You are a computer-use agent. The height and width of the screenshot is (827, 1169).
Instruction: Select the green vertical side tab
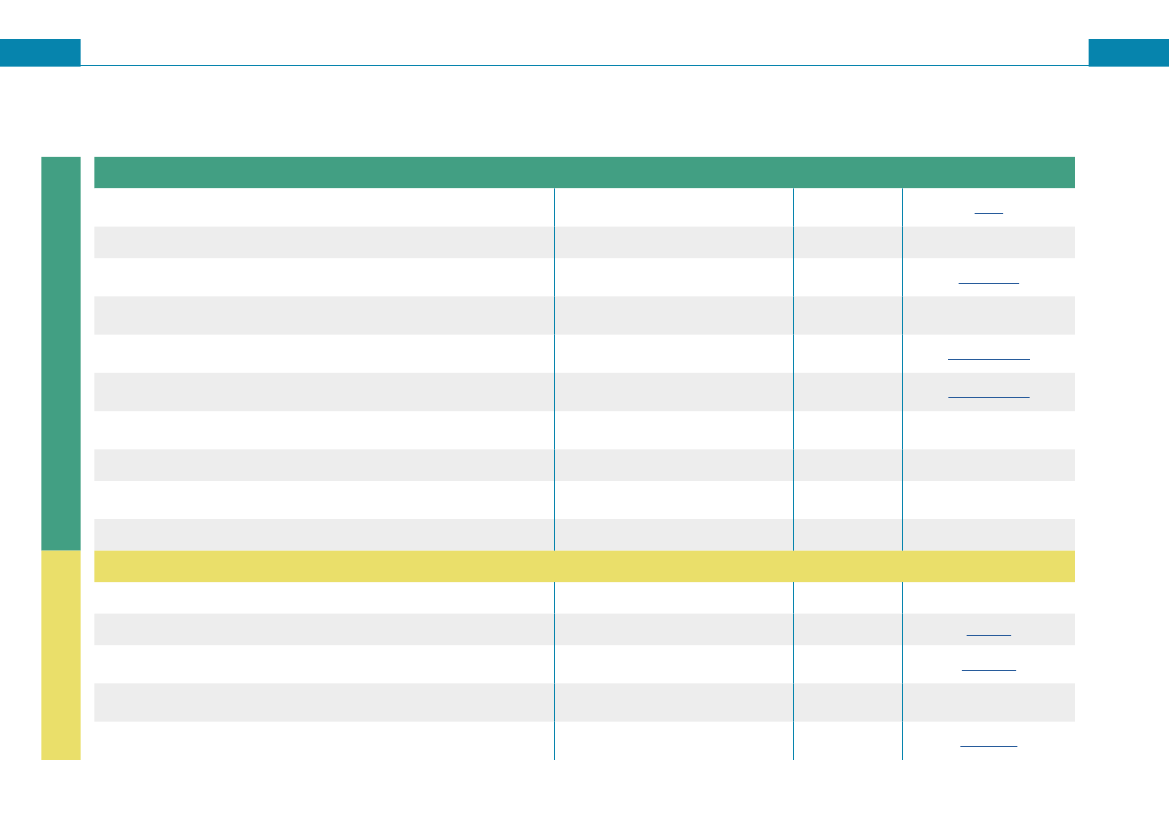(x=60, y=353)
